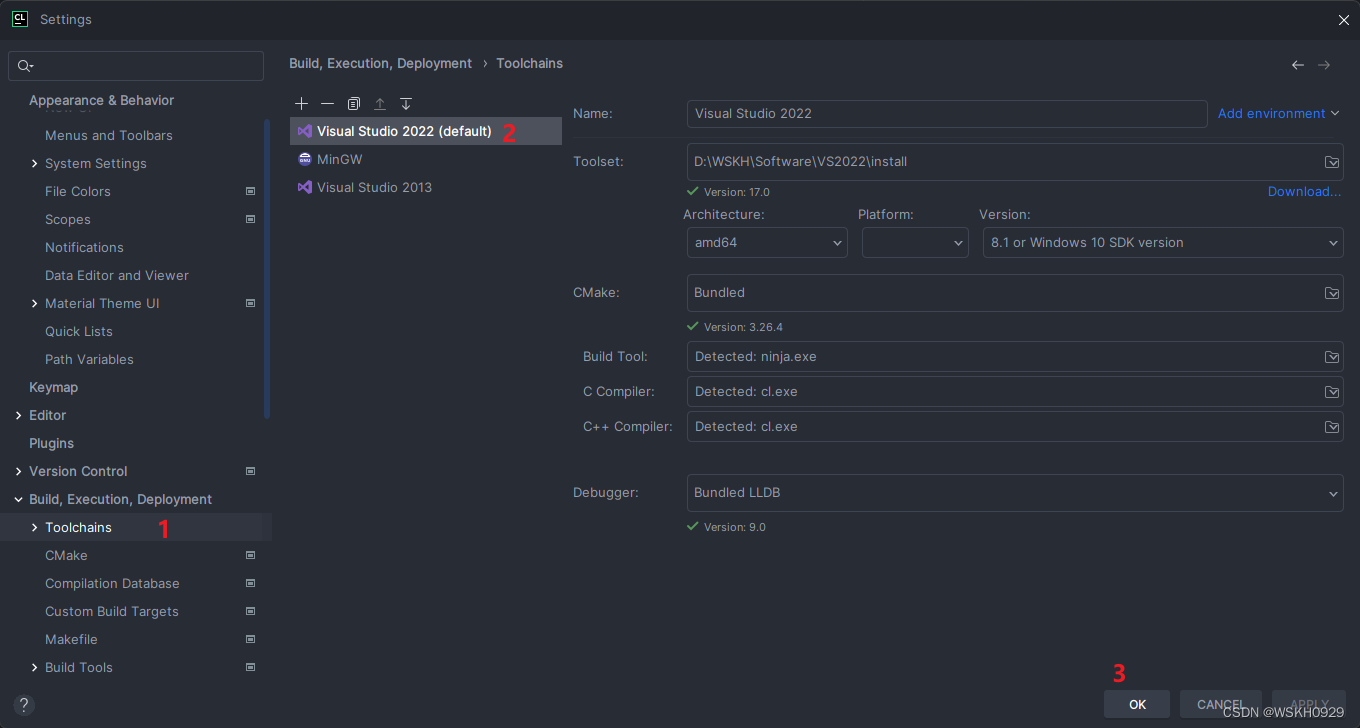Select Visual Studio 2013 toolchain
Image resolution: width=1360 pixels, height=728 pixels.
(426, 187)
